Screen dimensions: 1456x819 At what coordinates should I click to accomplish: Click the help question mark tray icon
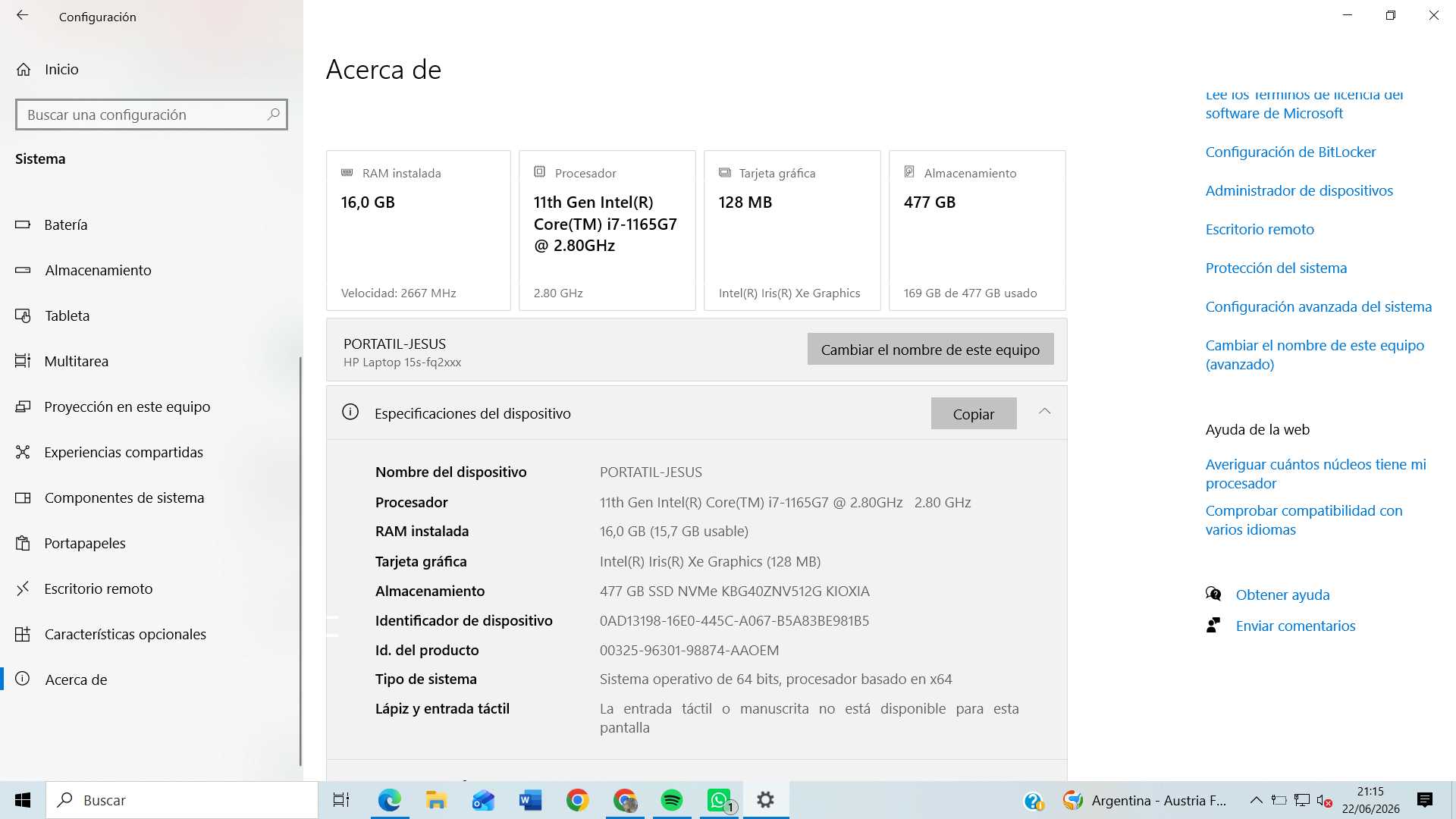coord(1033,801)
